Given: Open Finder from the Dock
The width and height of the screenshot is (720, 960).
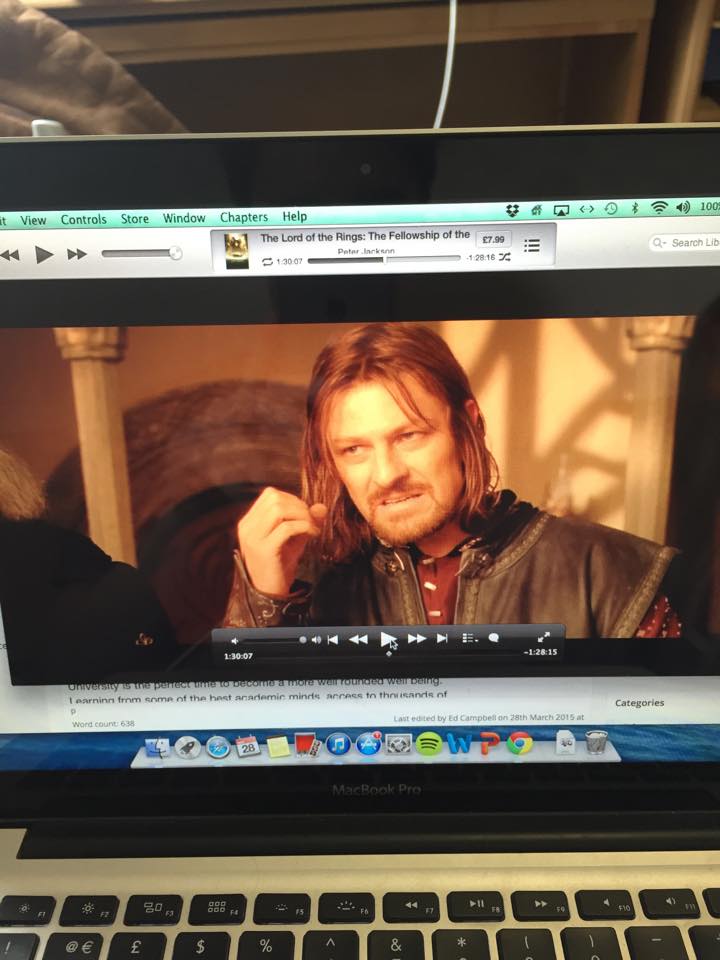Looking at the screenshot, I should (158, 747).
